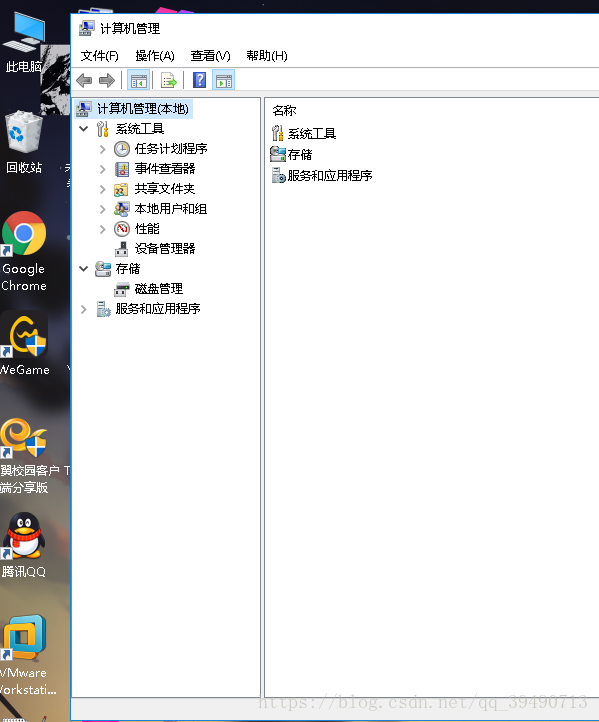Screen dimensions: 599x722
Task: Expand the 服务和应用程序 node
Action: click(x=84, y=309)
